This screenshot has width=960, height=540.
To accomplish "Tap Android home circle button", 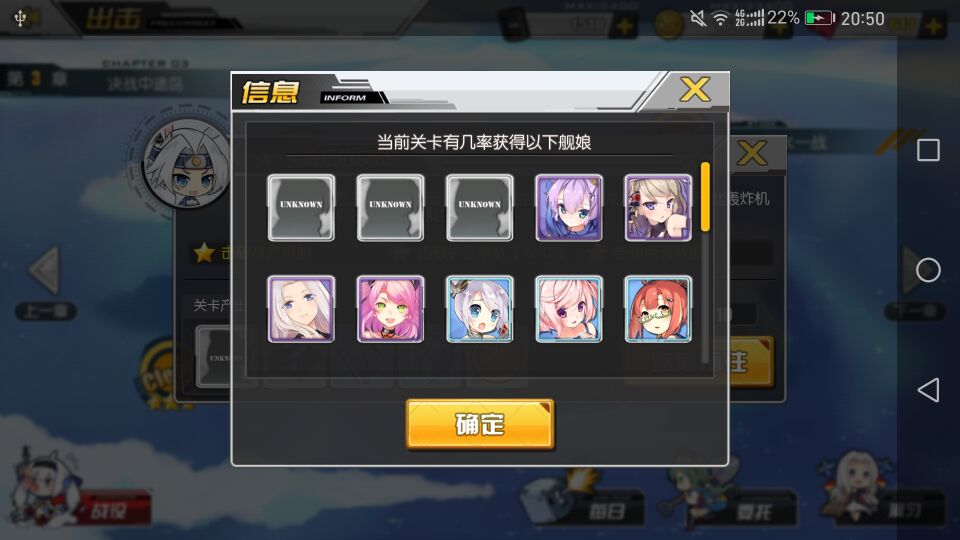I will pos(928,270).
